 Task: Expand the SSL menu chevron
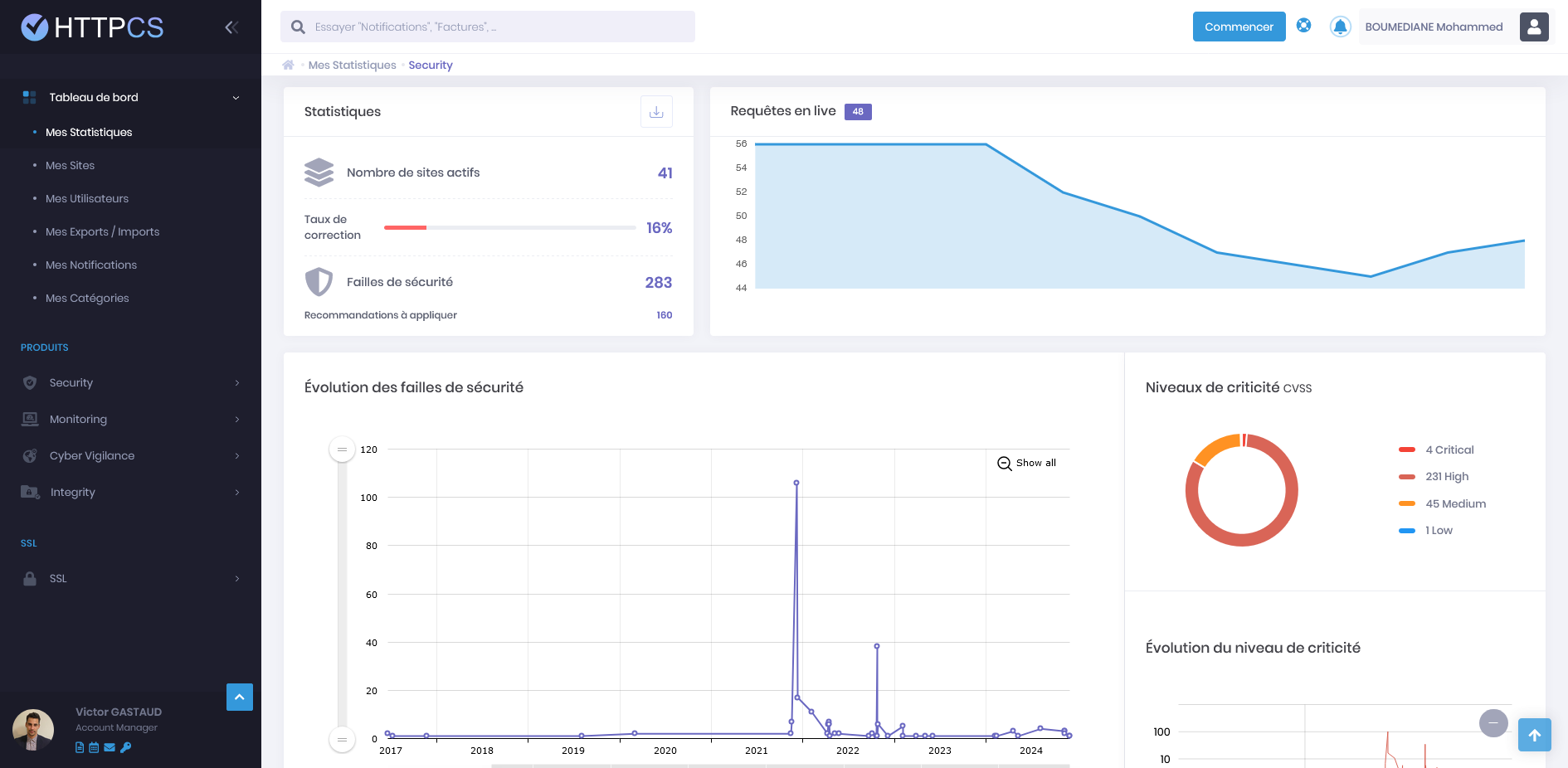tap(238, 578)
